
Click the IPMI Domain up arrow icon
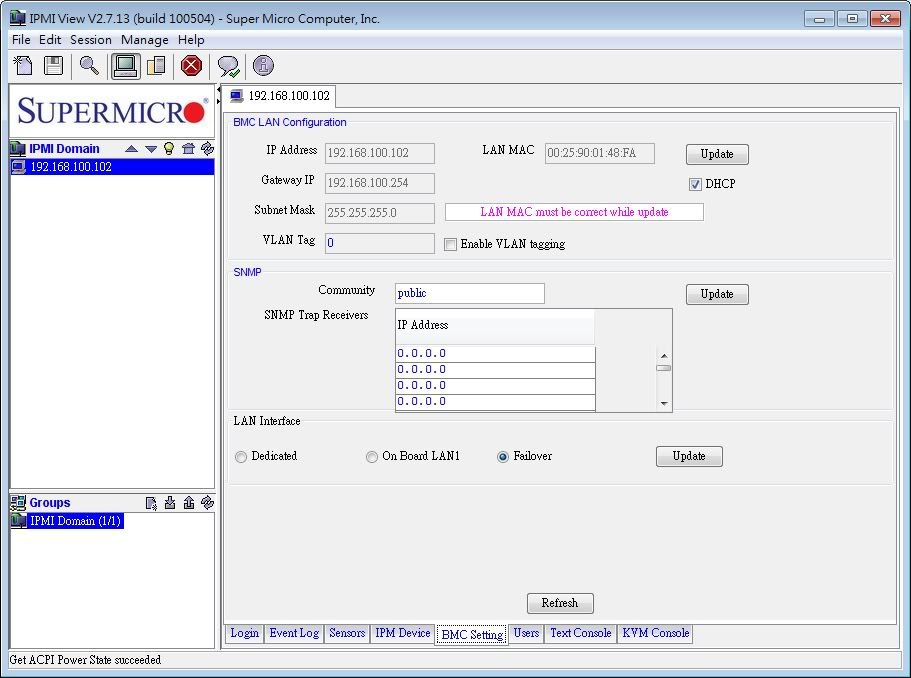pyautogui.click(x=131, y=149)
